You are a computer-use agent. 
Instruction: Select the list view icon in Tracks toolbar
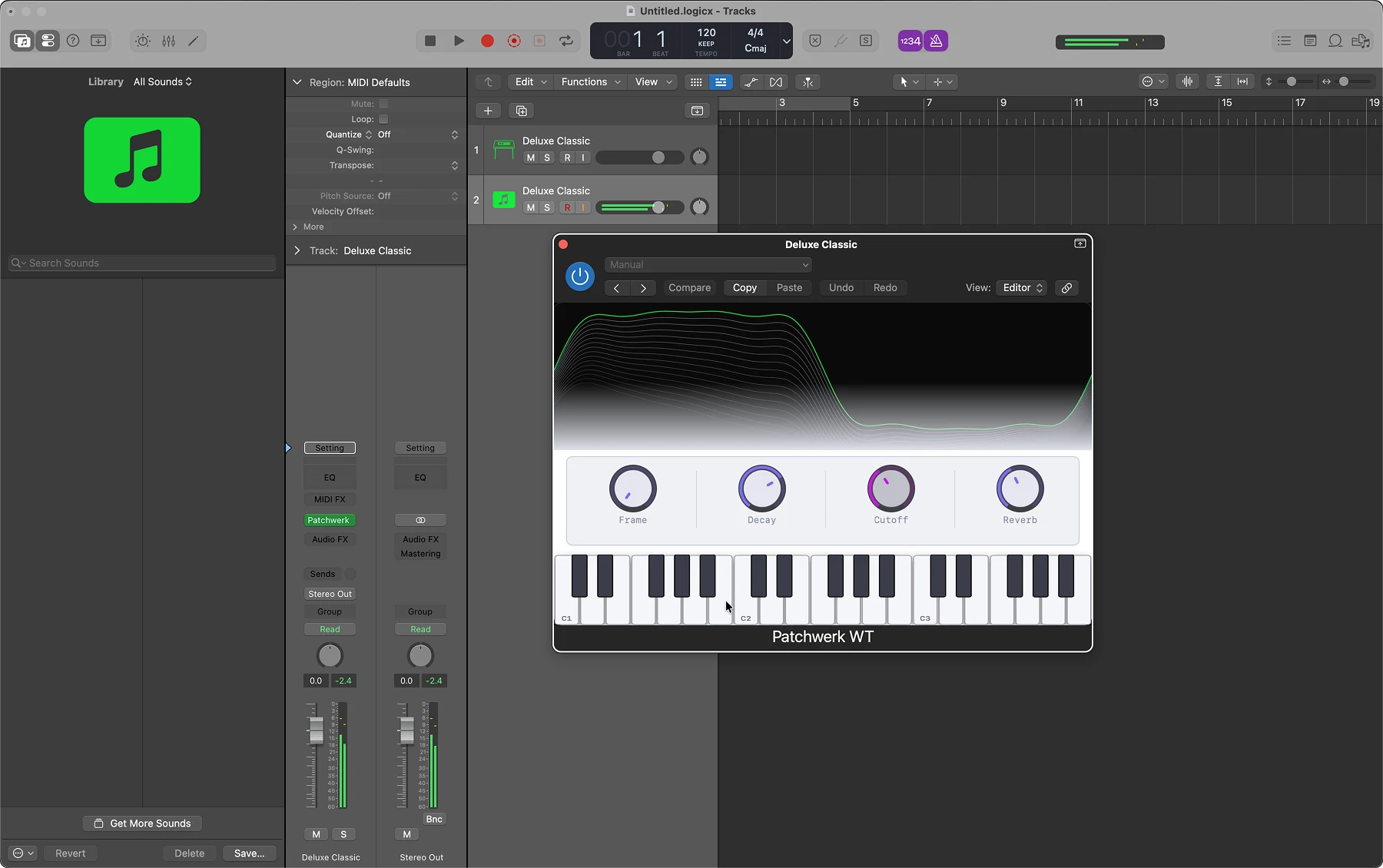721,82
